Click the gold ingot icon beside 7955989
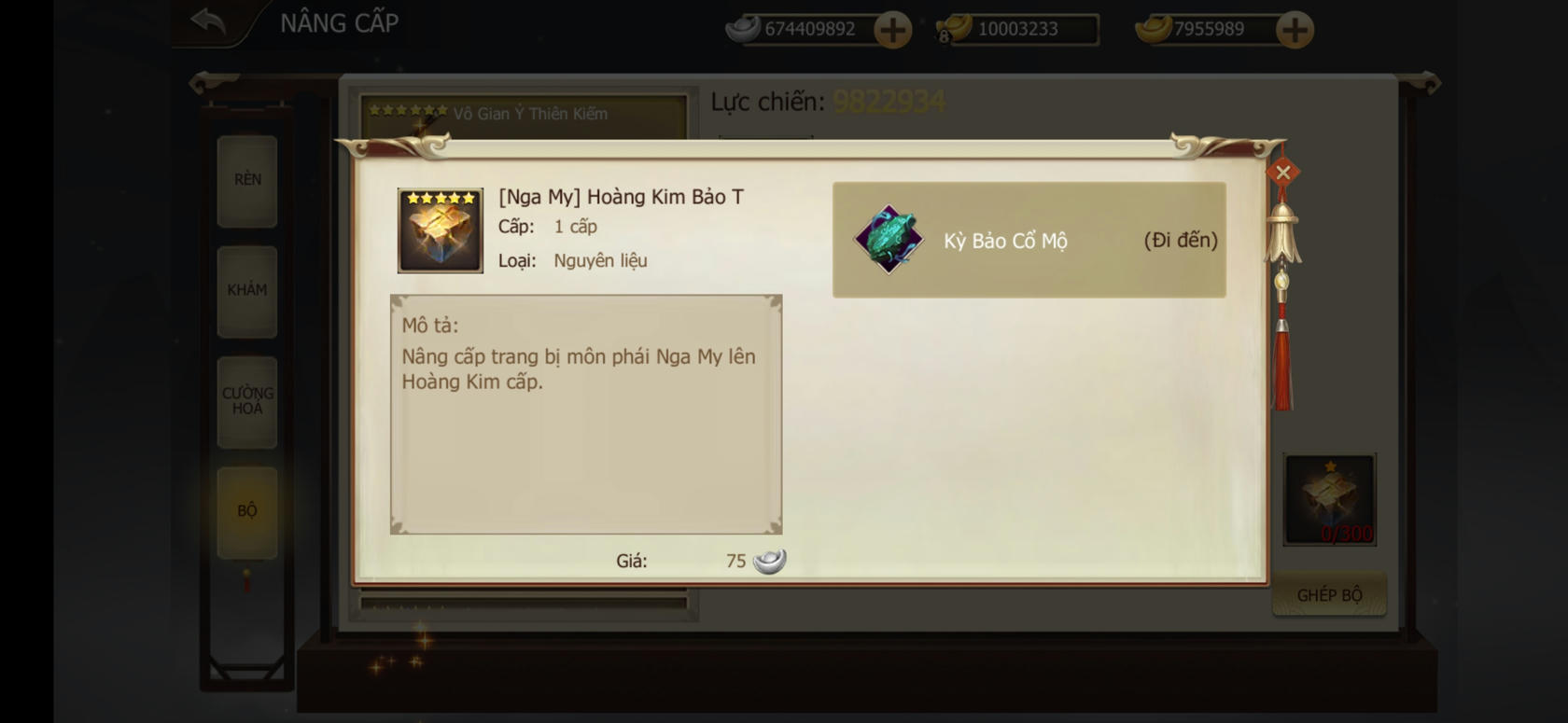Viewport: 1568px width, 723px height. click(x=1154, y=29)
